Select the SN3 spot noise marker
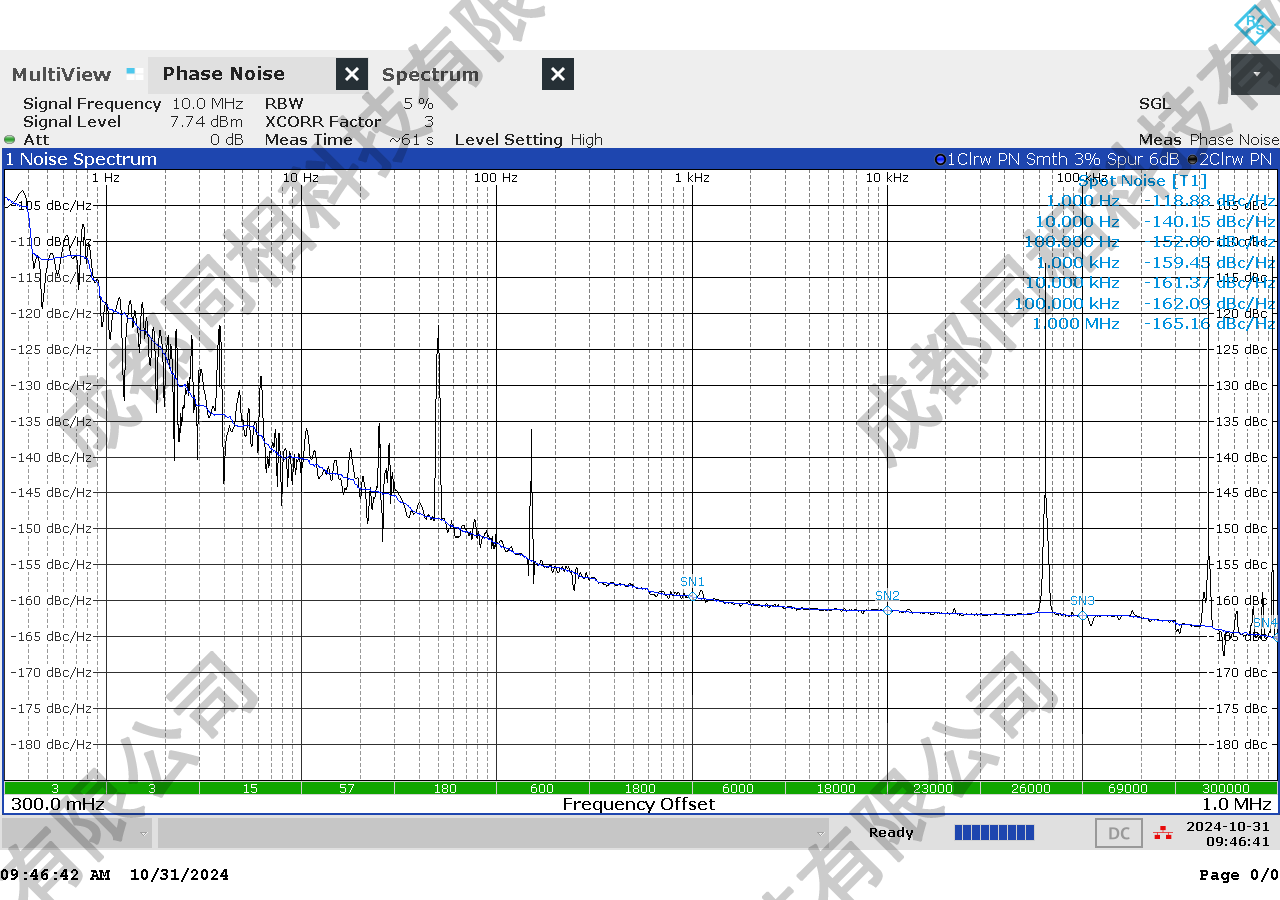 [x=1082, y=615]
